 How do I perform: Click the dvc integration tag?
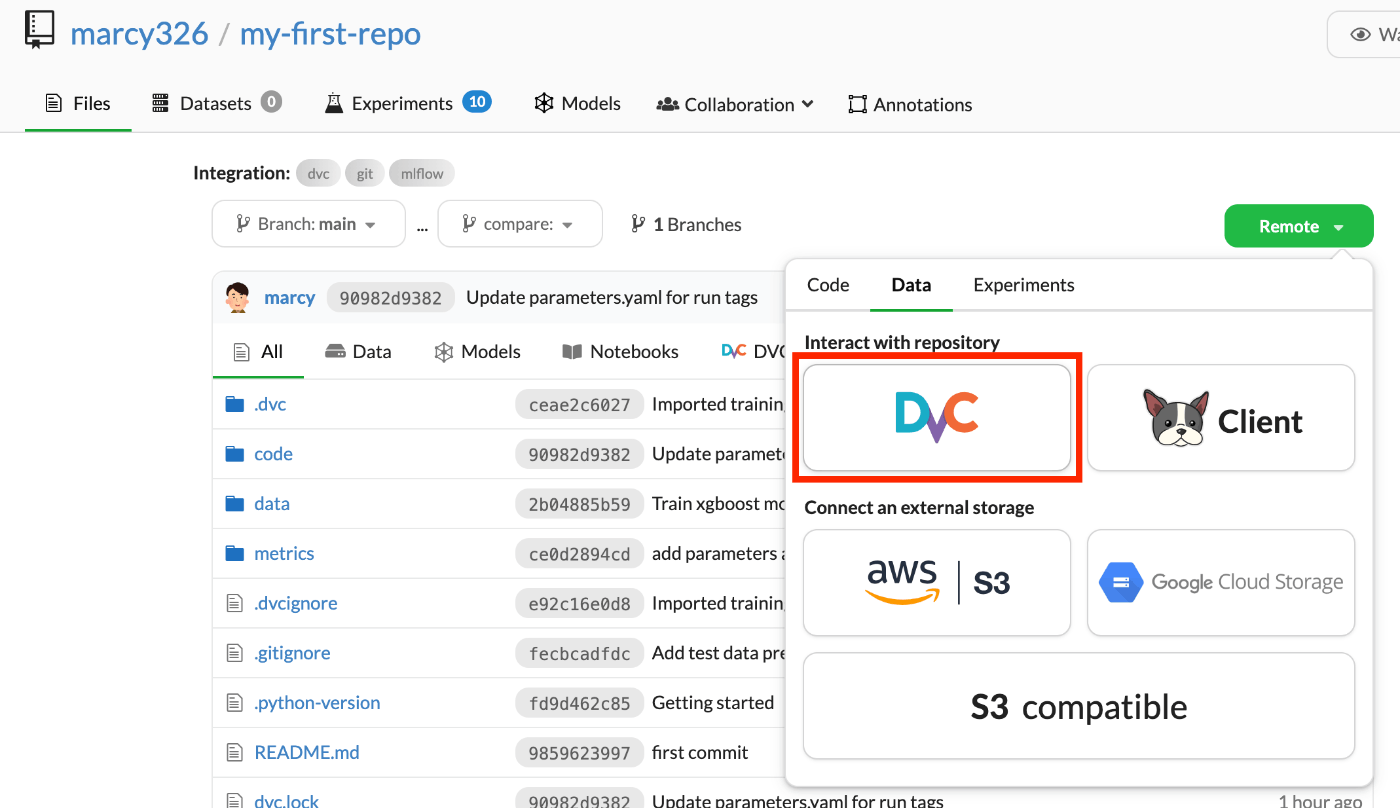[x=318, y=173]
